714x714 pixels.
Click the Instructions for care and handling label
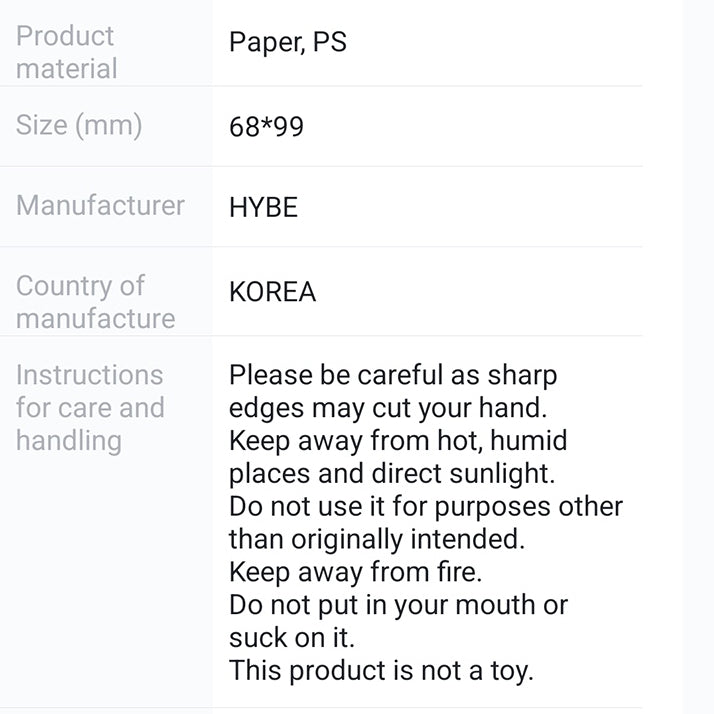[x=89, y=407]
